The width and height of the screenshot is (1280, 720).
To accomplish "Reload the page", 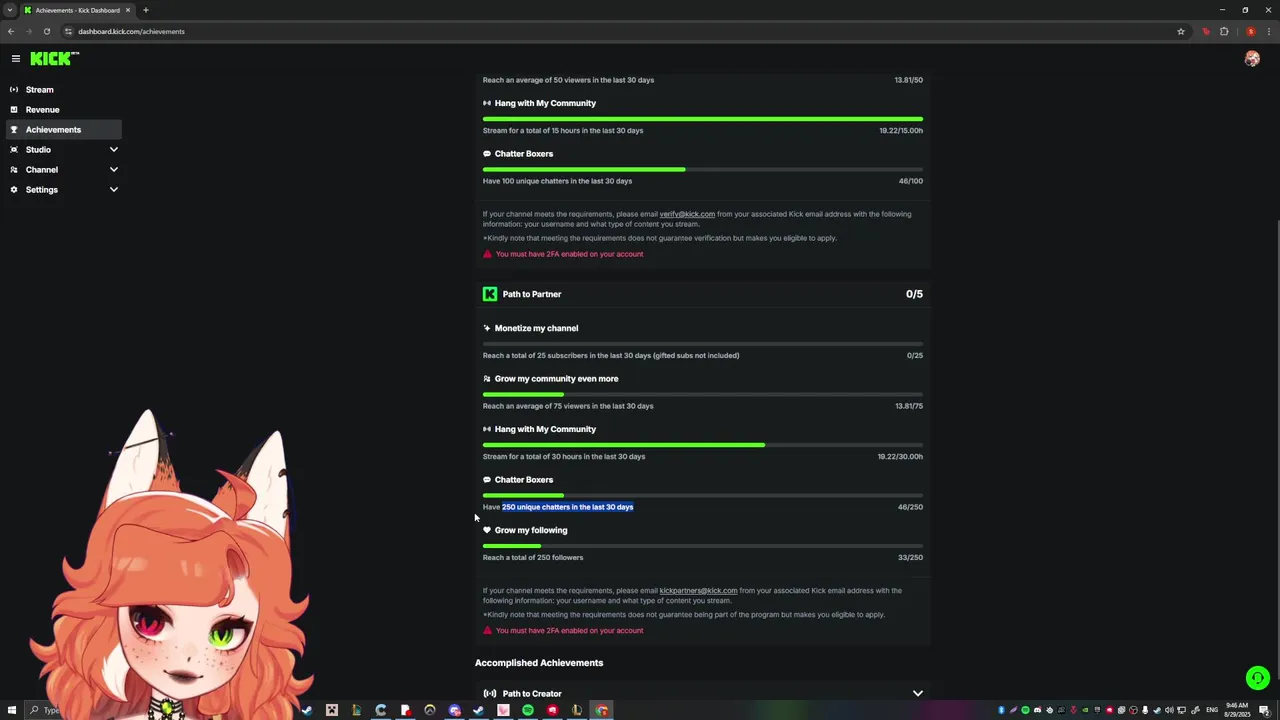I will (46, 31).
